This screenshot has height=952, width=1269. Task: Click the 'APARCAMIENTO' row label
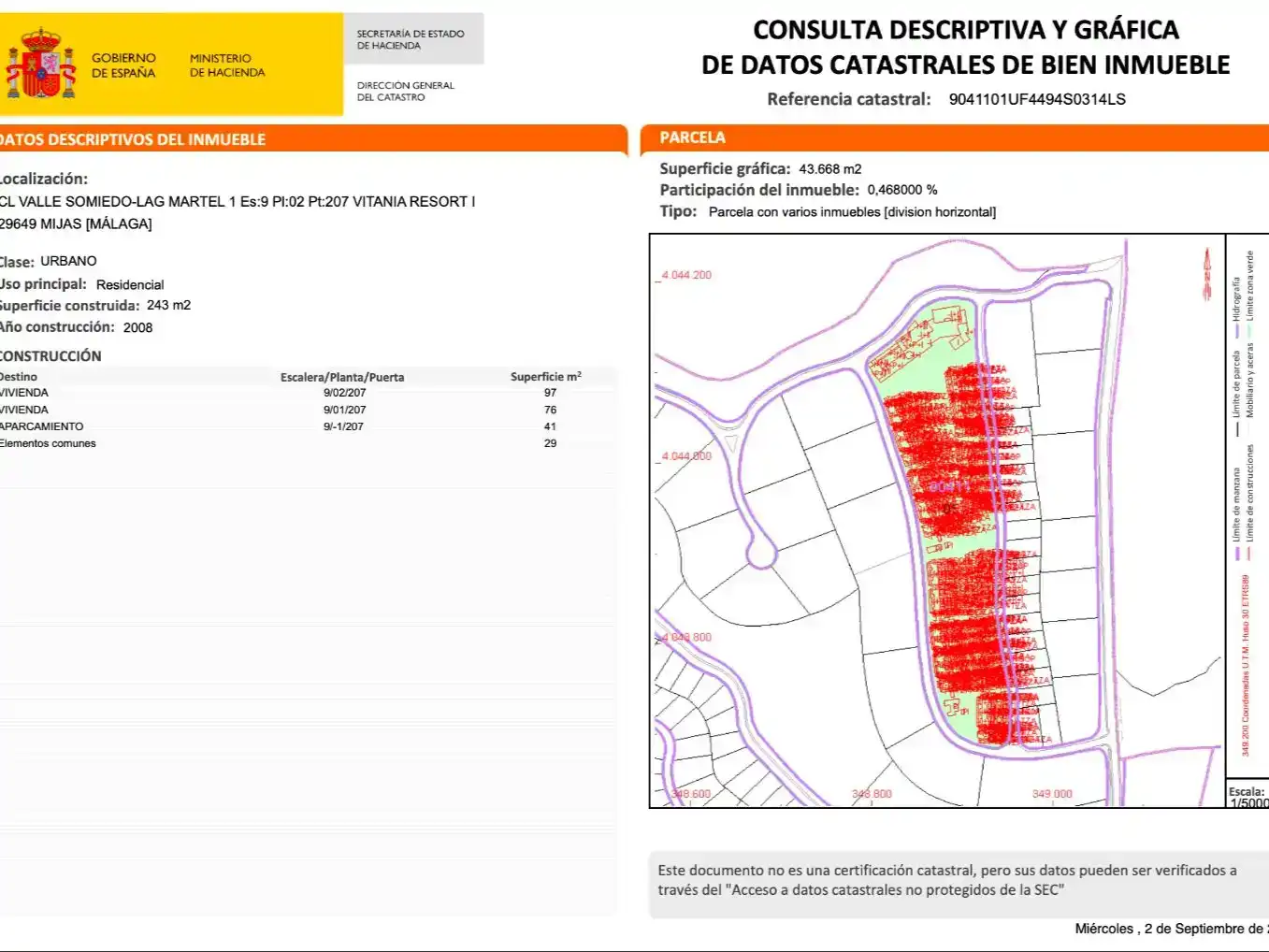[x=41, y=426]
